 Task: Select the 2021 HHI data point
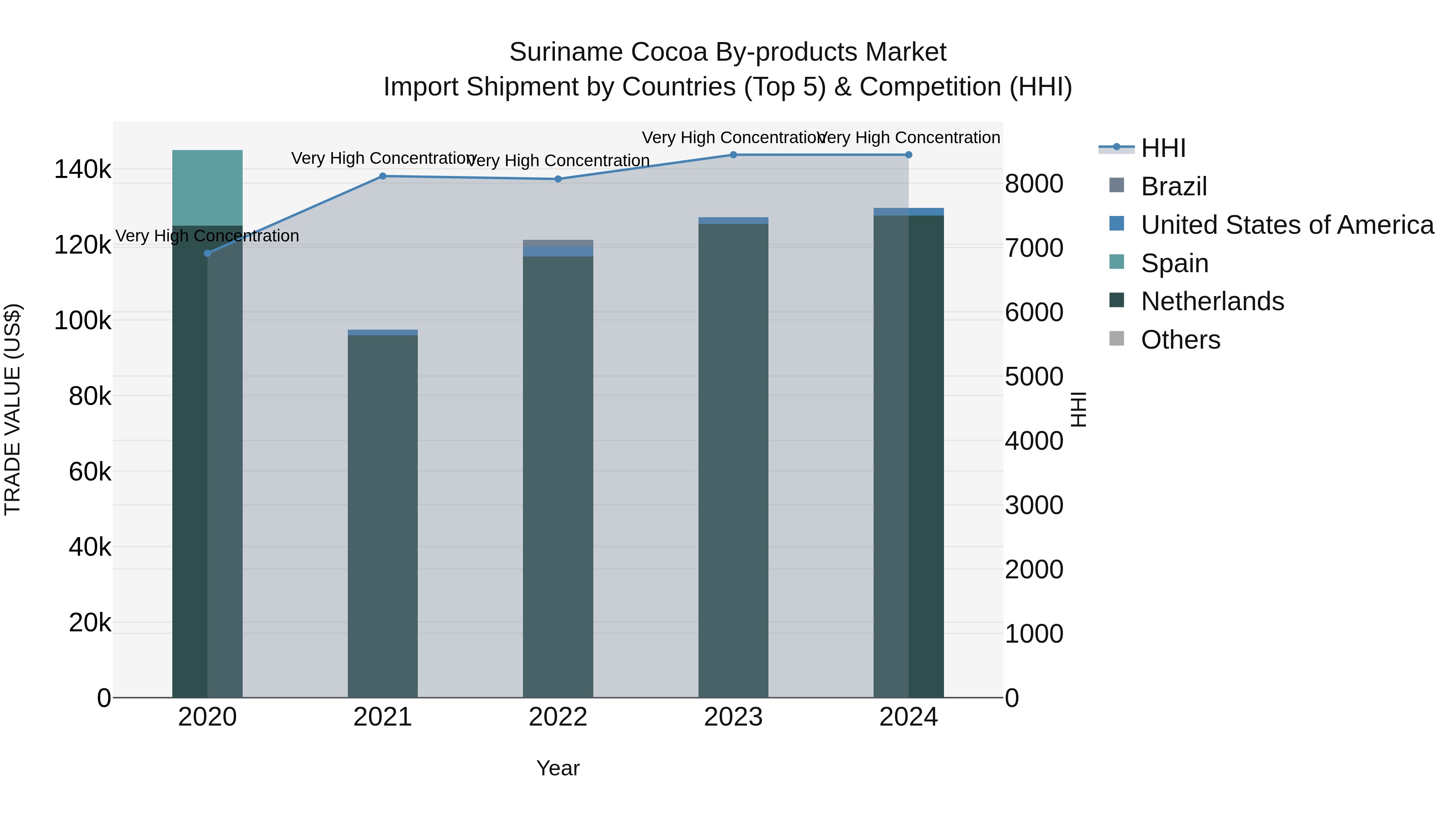pyautogui.click(x=383, y=176)
